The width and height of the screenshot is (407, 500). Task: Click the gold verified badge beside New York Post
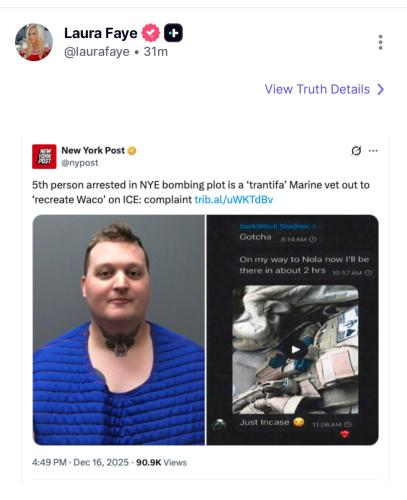click(132, 151)
